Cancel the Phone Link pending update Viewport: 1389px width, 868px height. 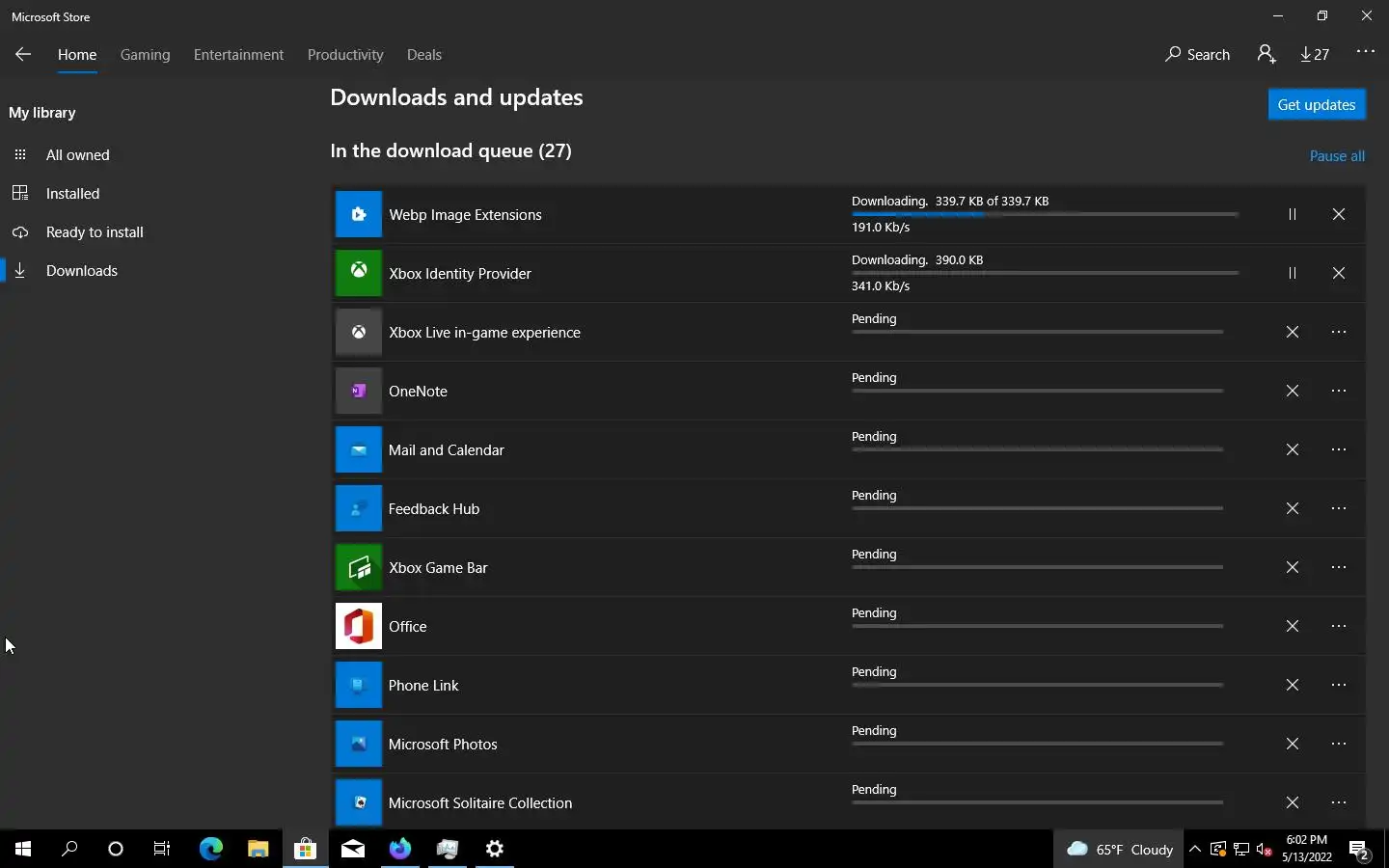pyautogui.click(x=1293, y=685)
